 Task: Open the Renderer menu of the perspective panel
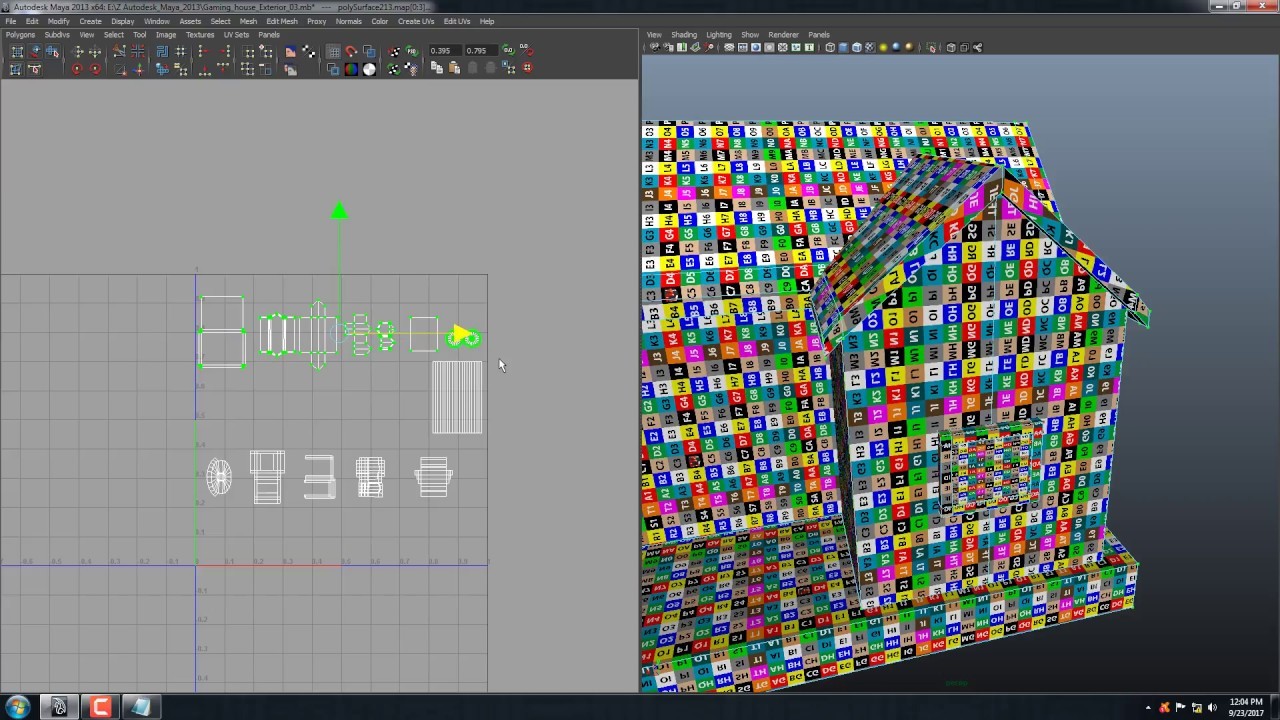[x=783, y=34]
